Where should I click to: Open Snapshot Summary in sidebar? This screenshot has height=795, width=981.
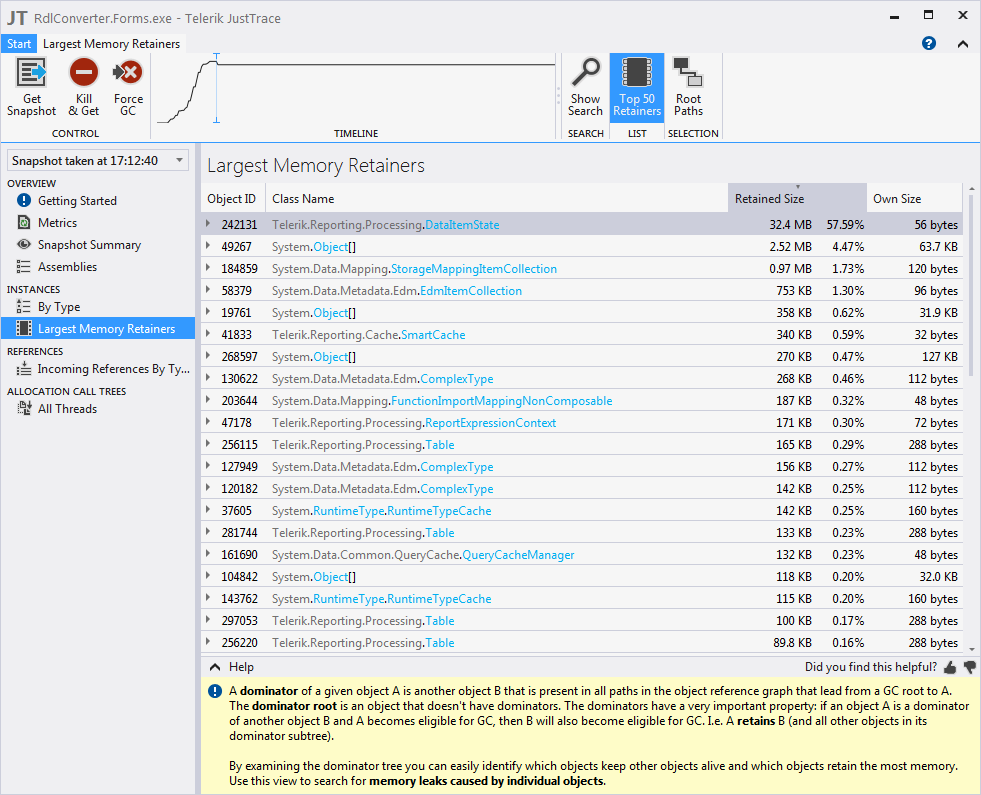pos(89,245)
